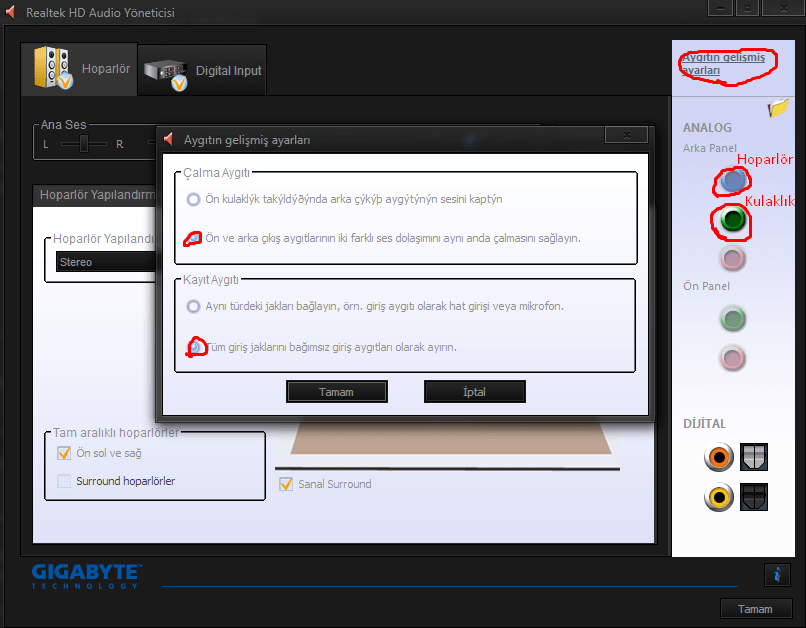806x628 pixels.
Task: Uncheck the Ön sol ve sağ checkbox
Action: pyautogui.click(x=65, y=452)
